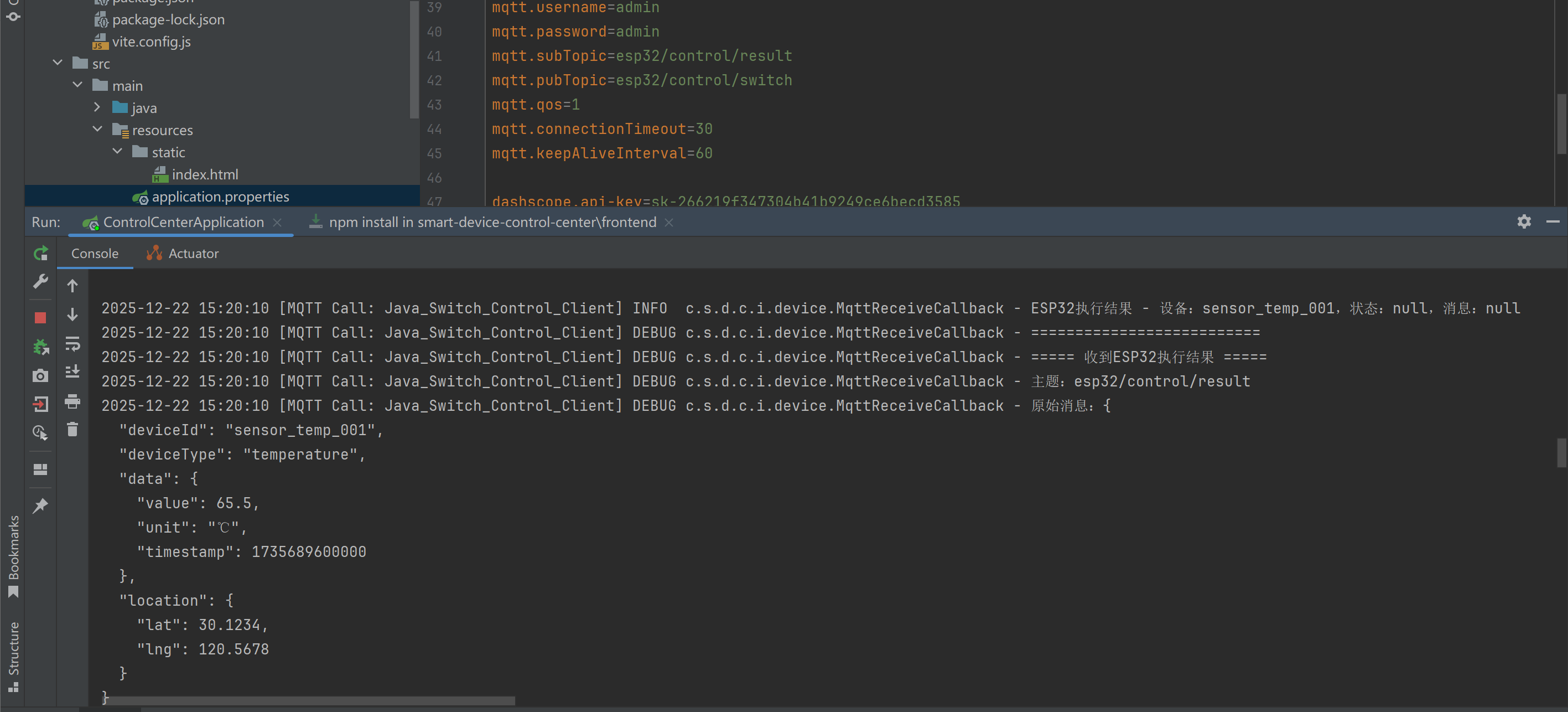The height and width of the screenshot is (712, 1568).
Task: Rerun ControlCenterApplication with the green rerun icon
Action: click(x=40, y=254)
